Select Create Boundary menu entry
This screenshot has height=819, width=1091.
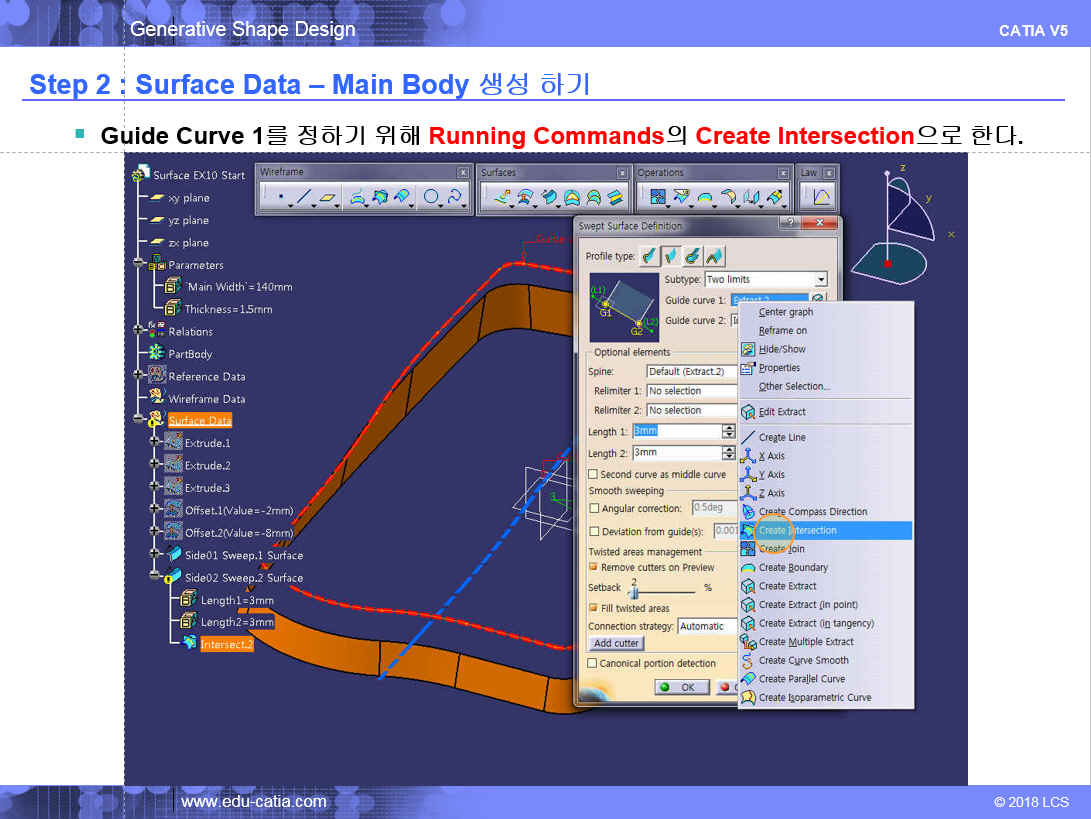point(792,567)
